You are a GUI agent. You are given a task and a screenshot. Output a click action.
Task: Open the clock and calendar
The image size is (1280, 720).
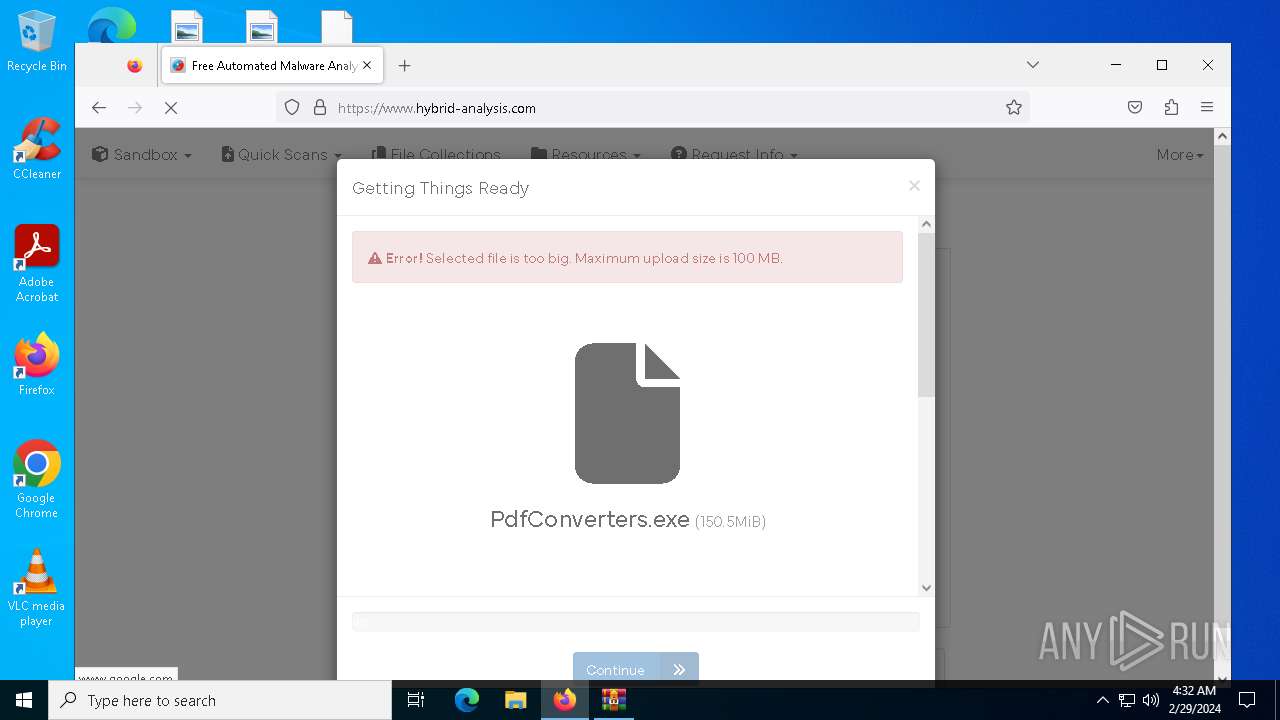[x=1194, y=700]
